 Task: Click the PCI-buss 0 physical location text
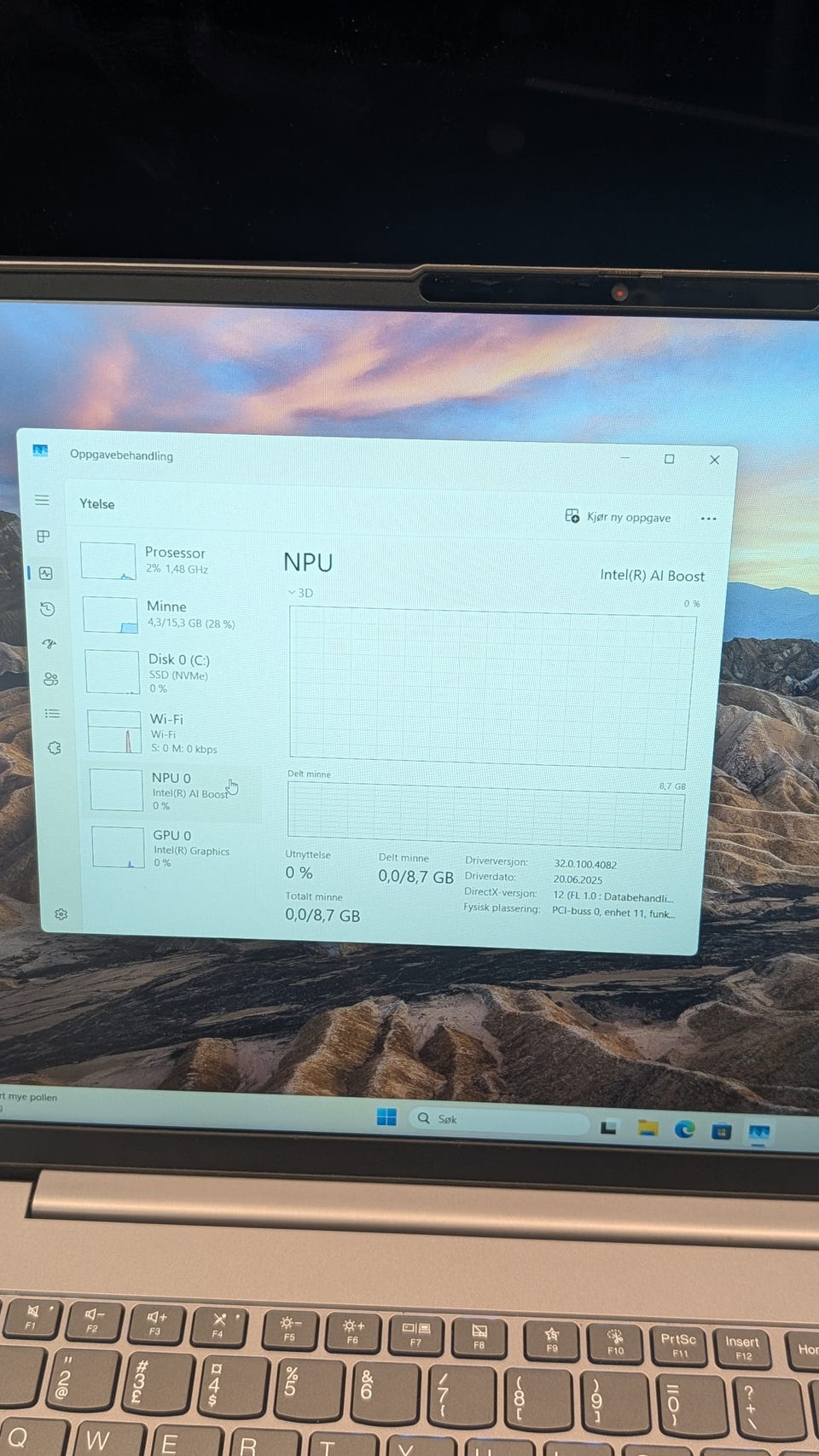(x=613, y=913)
